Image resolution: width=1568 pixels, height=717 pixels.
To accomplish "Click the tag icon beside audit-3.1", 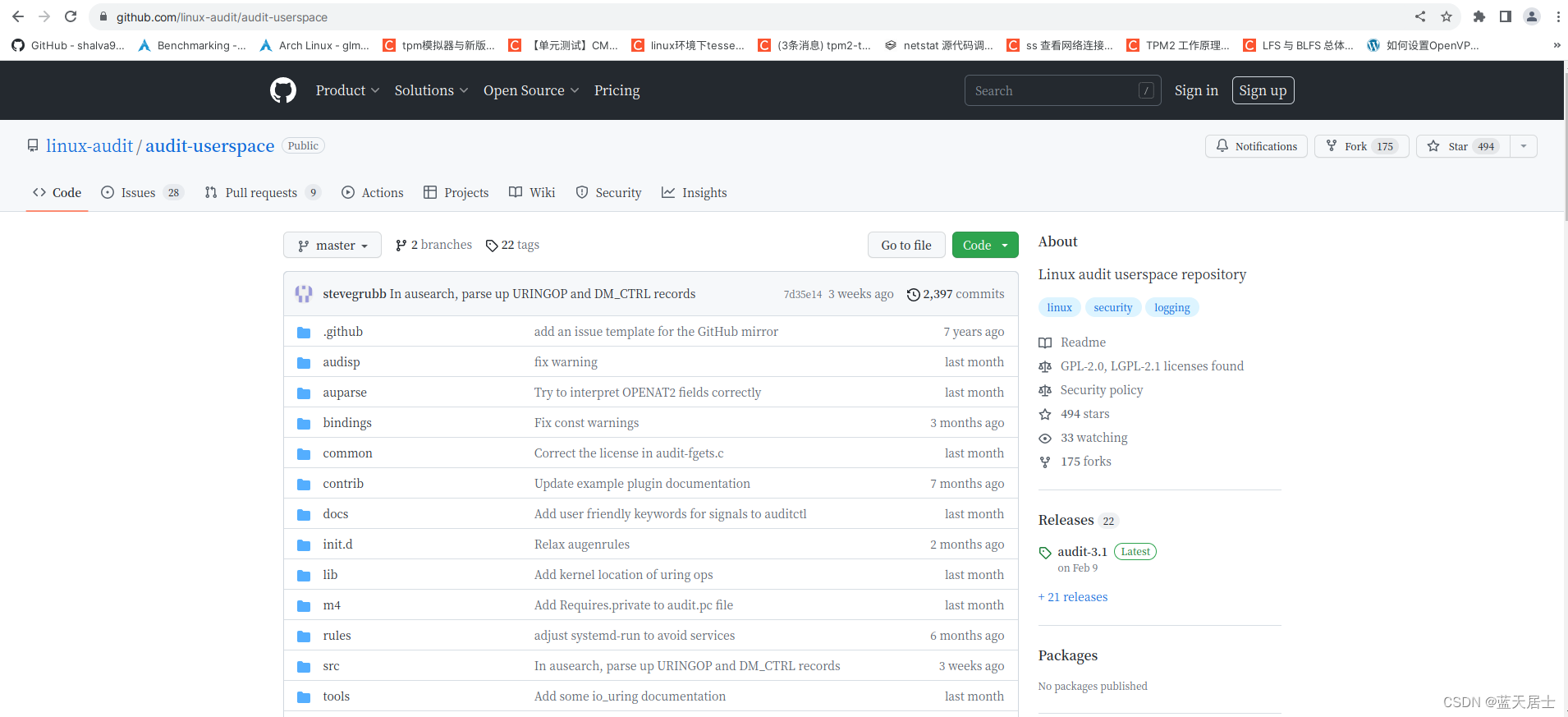I will pos(1045,553).
